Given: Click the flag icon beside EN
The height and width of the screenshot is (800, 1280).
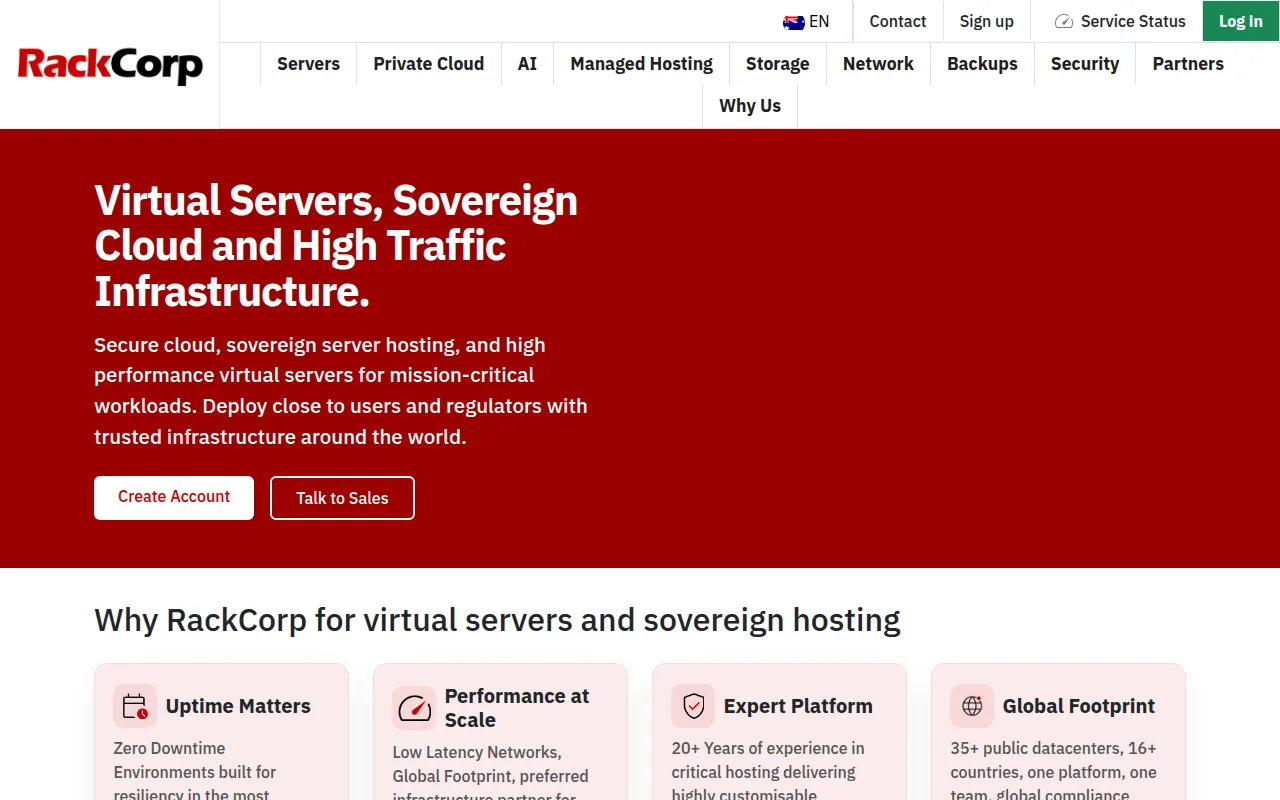Looking at the screenshot, I should 794,22.
